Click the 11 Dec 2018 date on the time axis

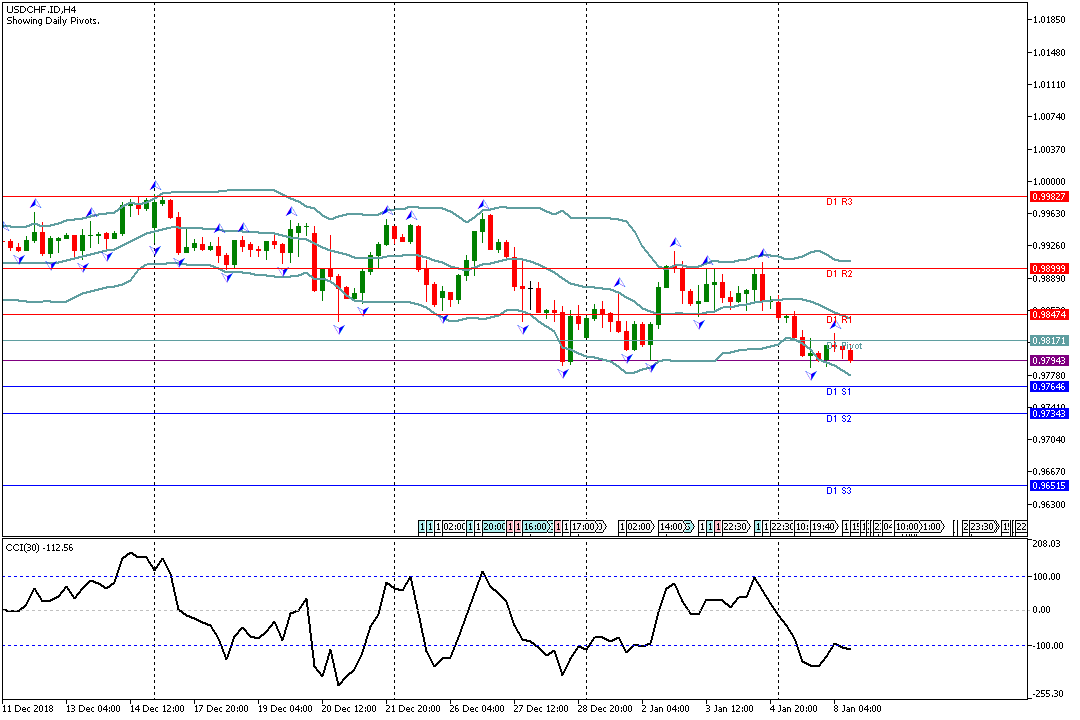point(28,708)
